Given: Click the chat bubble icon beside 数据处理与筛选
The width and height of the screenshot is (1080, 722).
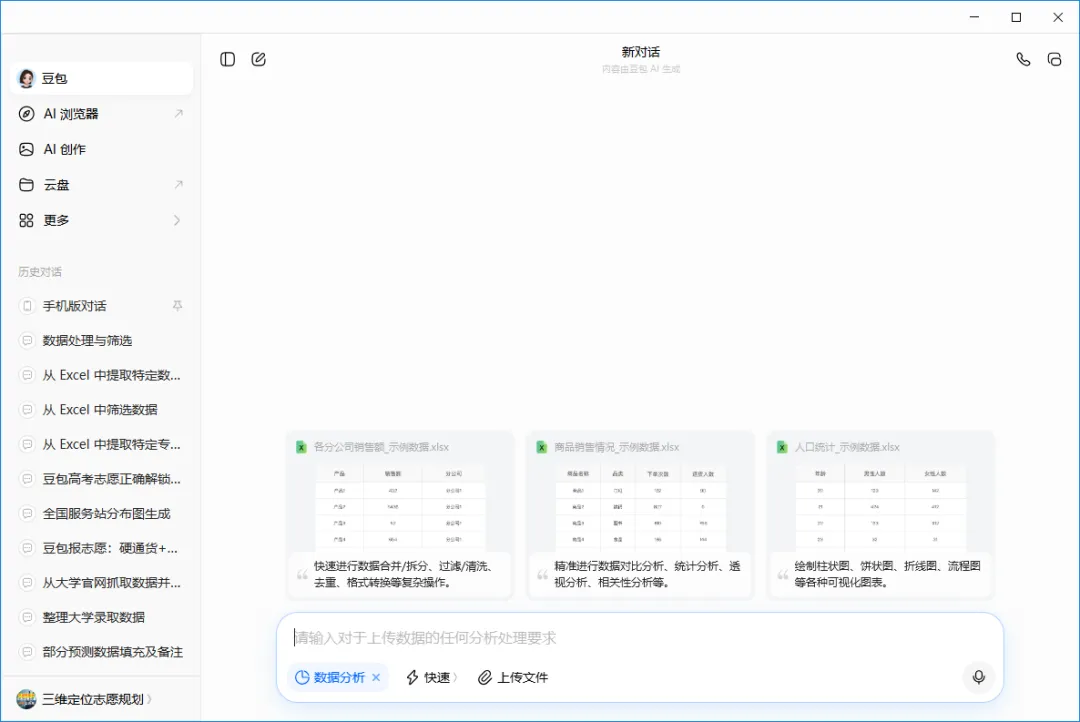Looking at the screenshot, I should 27,340.
